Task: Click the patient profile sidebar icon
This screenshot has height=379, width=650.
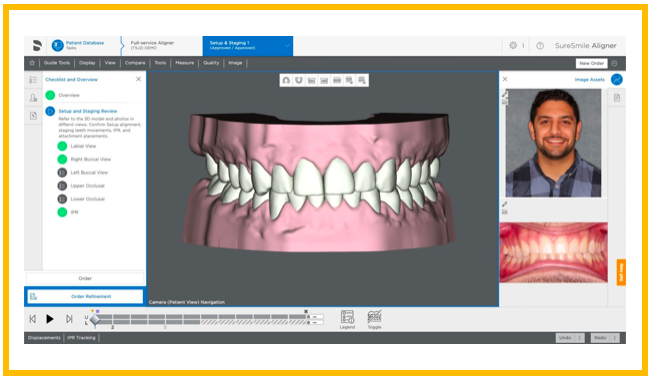Action: 33,98
